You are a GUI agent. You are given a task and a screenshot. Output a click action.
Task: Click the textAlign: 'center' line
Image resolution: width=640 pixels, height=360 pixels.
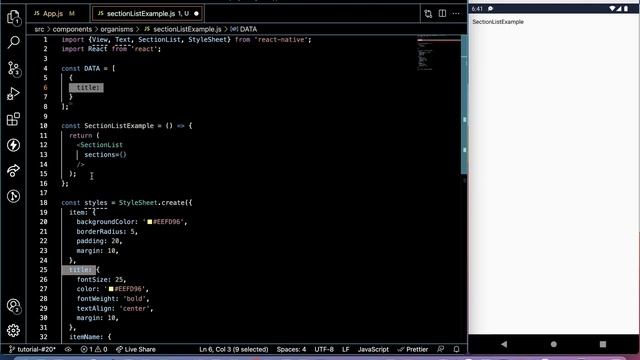(115, 309)
